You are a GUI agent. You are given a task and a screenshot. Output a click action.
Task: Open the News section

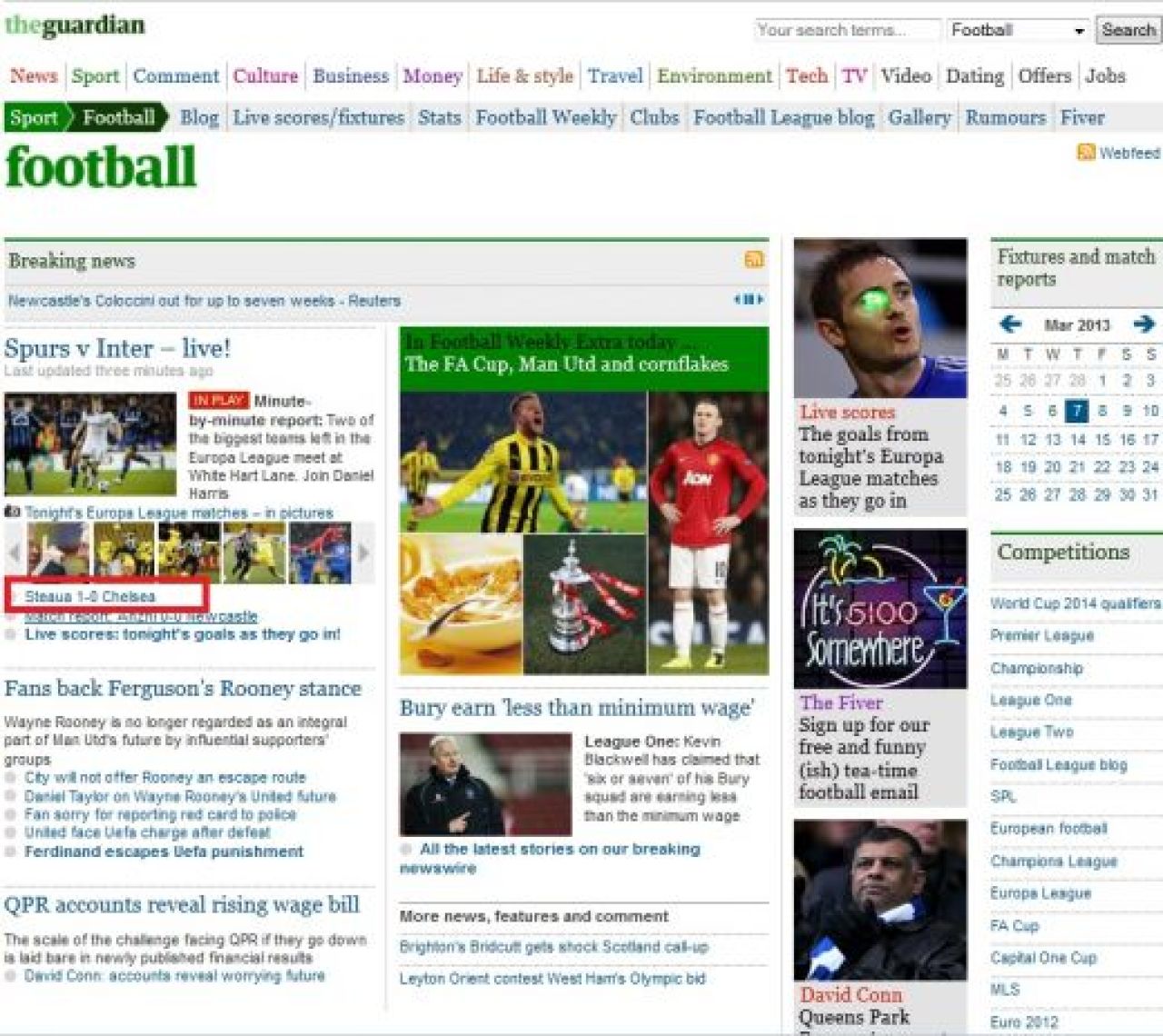click(34, 76)
